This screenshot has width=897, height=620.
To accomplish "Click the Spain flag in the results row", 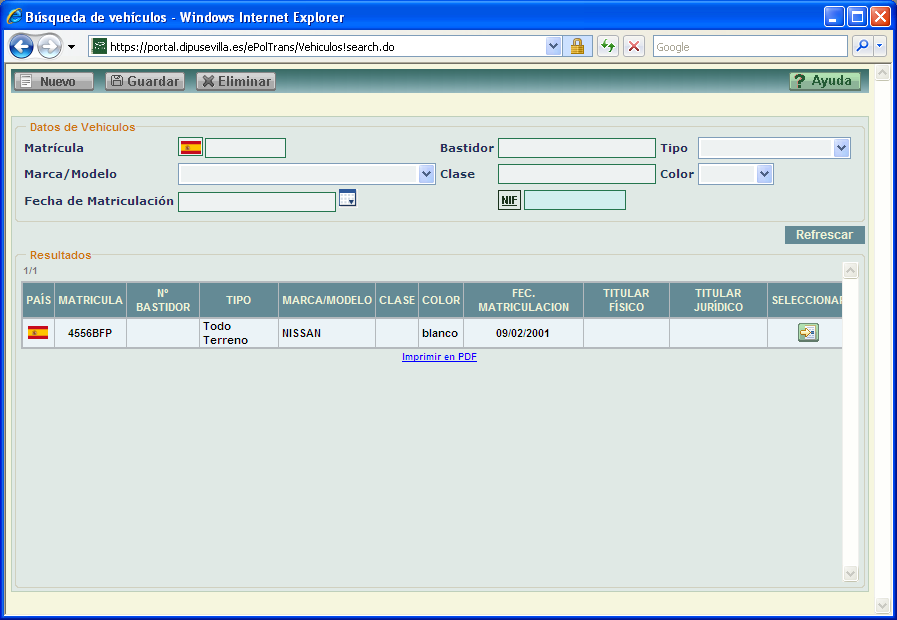I will tap(38, 333).
